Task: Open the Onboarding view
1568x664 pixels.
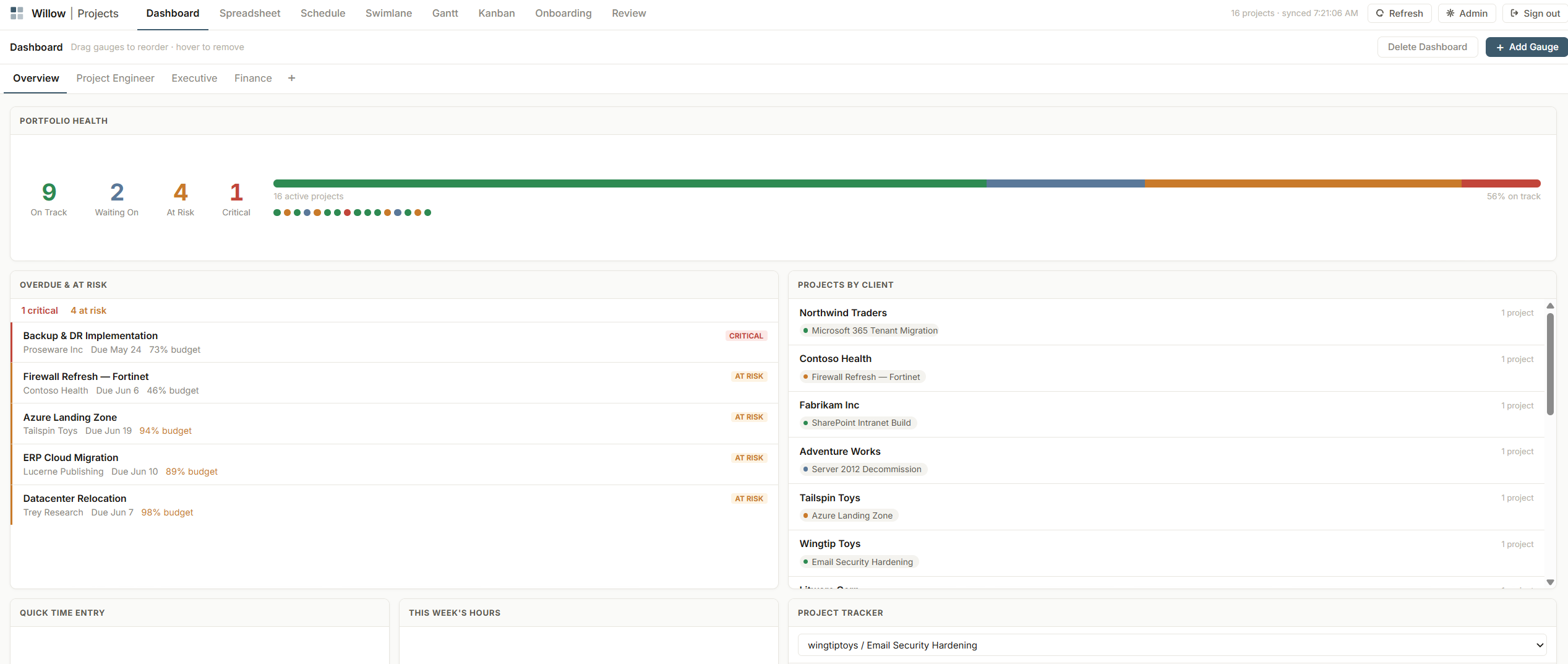Action: 563,13
